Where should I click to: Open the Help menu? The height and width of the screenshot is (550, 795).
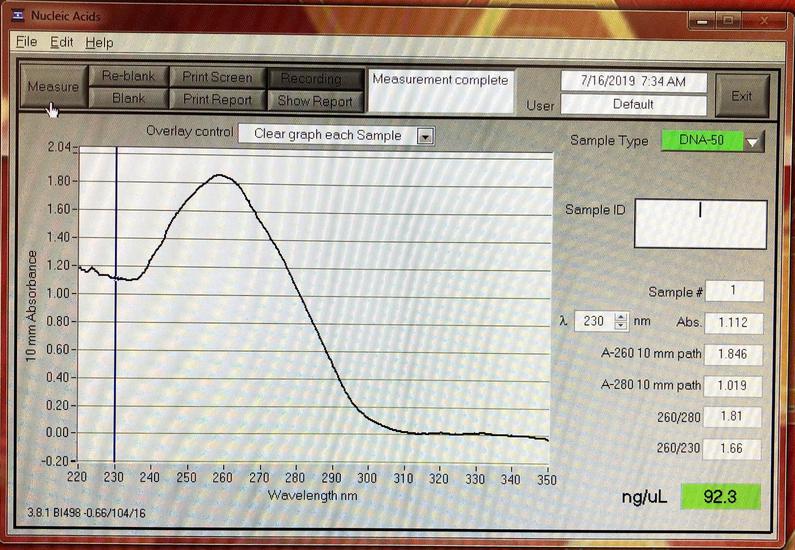tap(99, 42)
